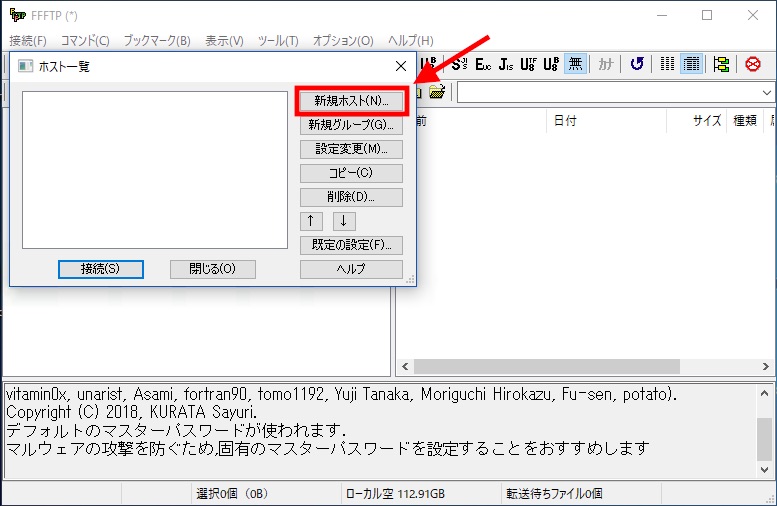
Task: Toggle the 無 (no conversion) kanji code button
Action: point(575,64)
